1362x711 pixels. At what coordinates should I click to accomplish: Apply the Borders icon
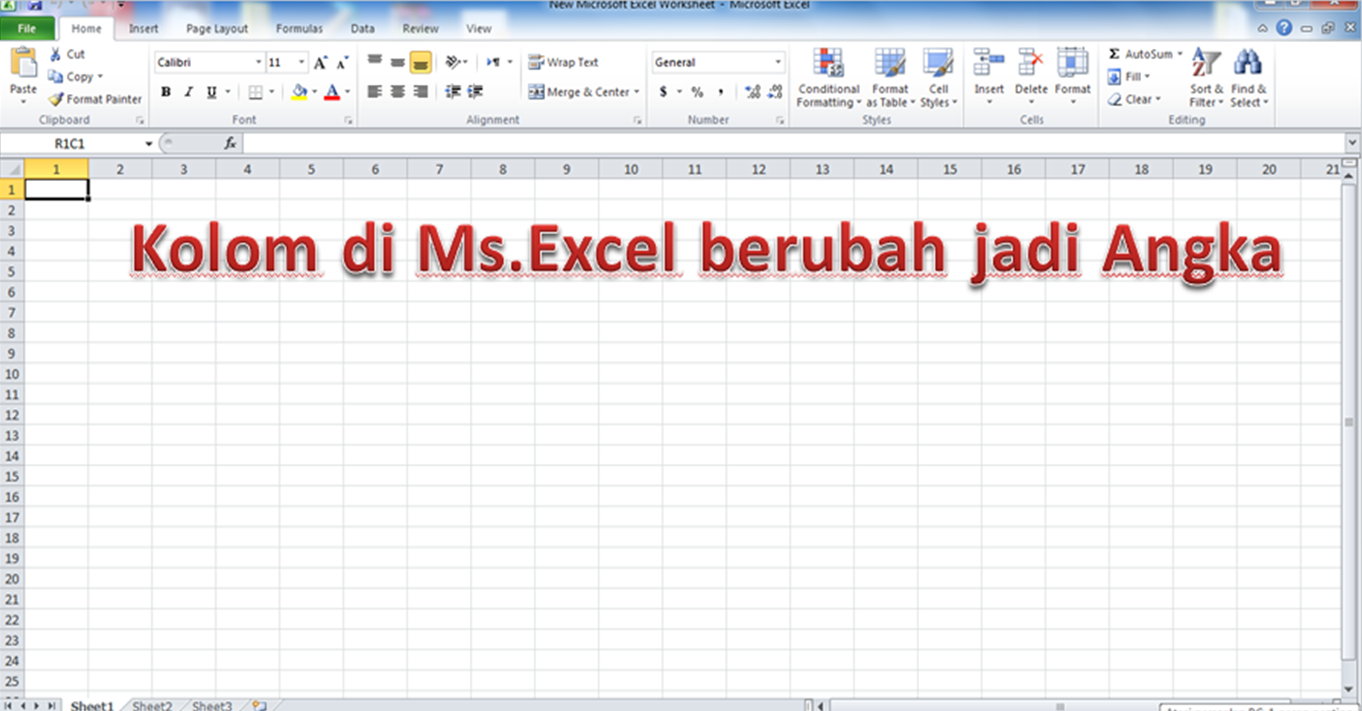click(x=255, y=92)
